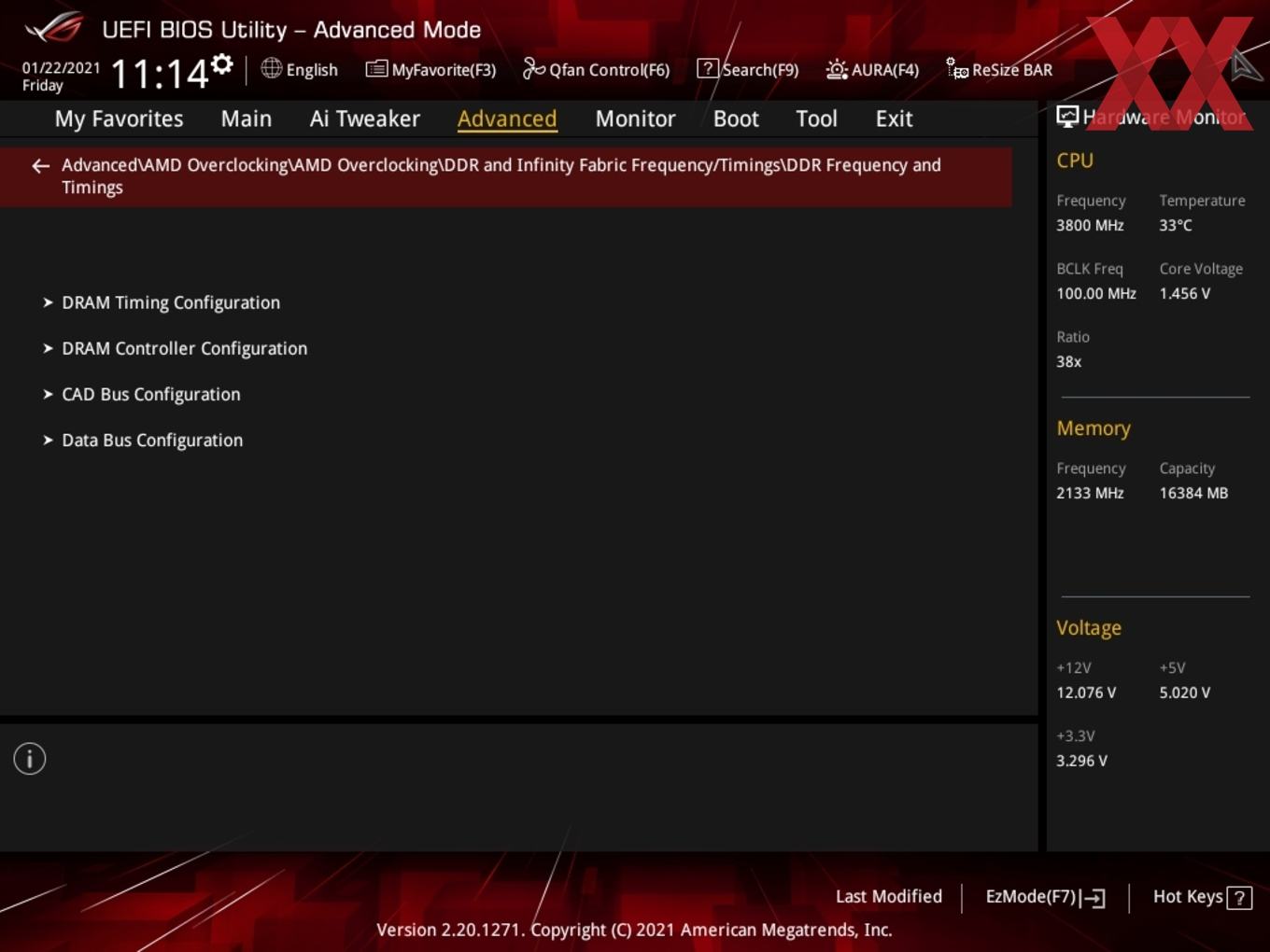Image resolution: width=1270 pixels, height=952 pixels.
Task: Click the Ratio value 38x
Action: coord(1069,361)
